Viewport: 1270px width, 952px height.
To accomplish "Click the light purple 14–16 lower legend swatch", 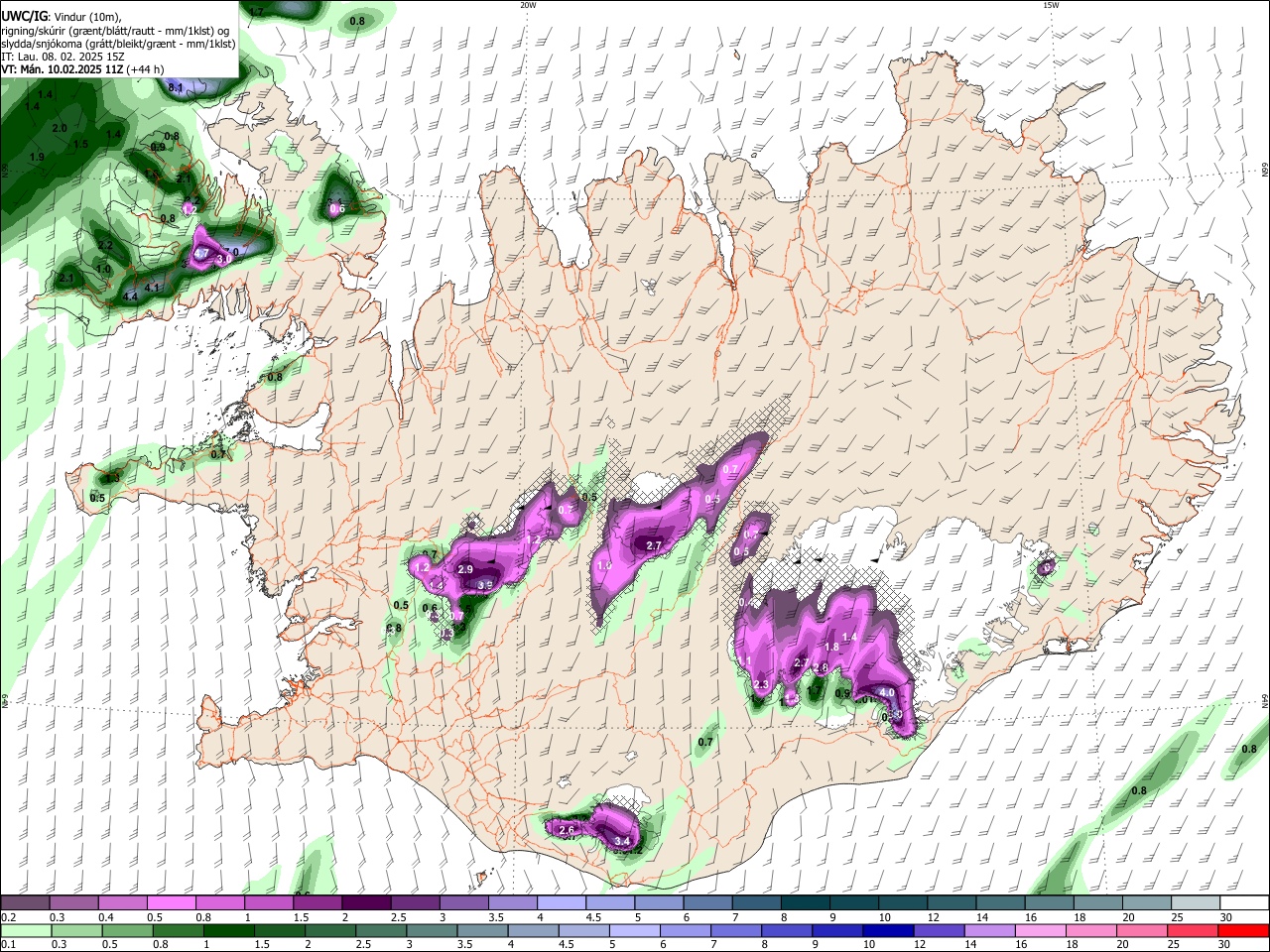I will click(x=992, y=930).
